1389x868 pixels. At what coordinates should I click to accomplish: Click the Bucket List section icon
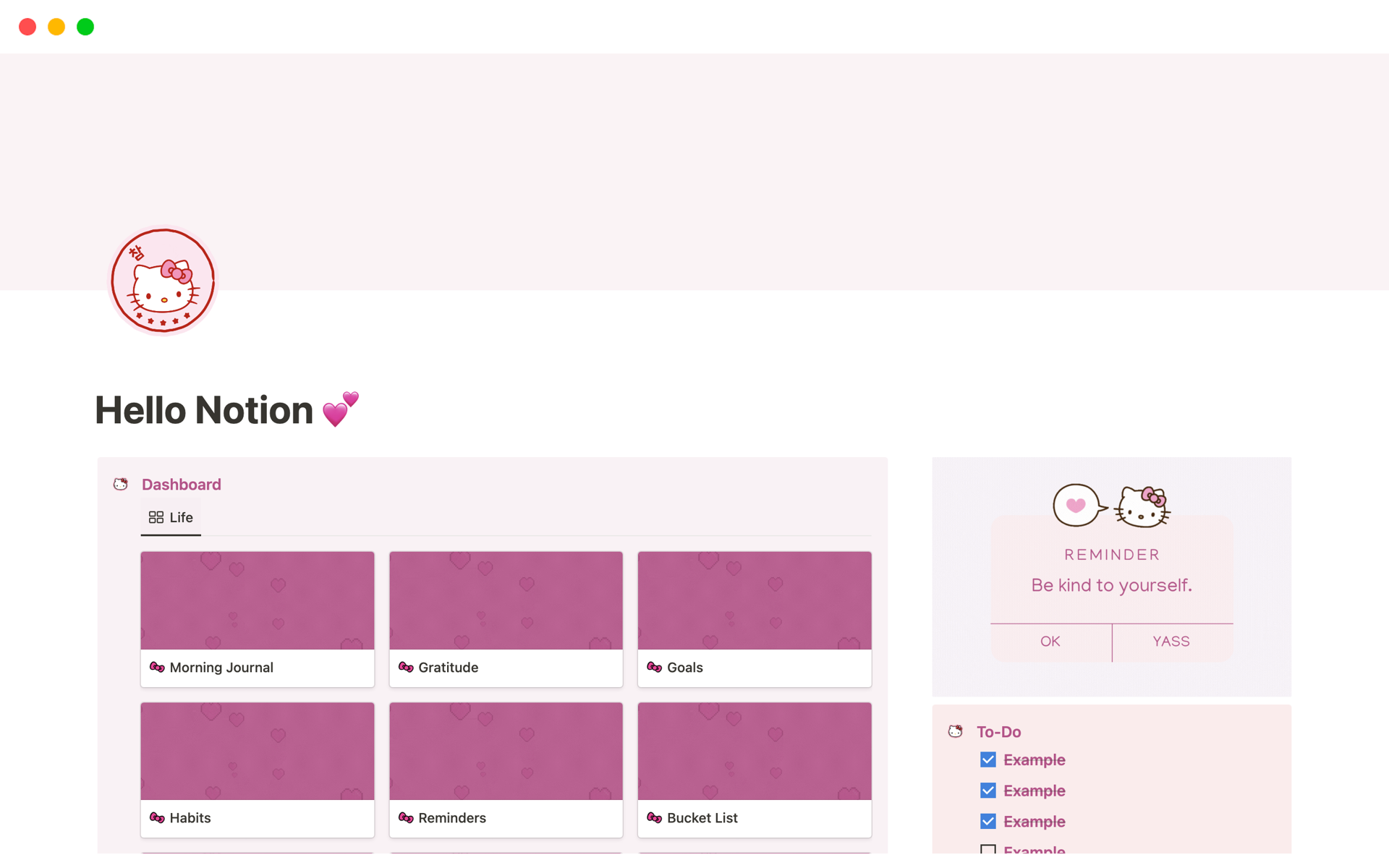coord(653,817)
